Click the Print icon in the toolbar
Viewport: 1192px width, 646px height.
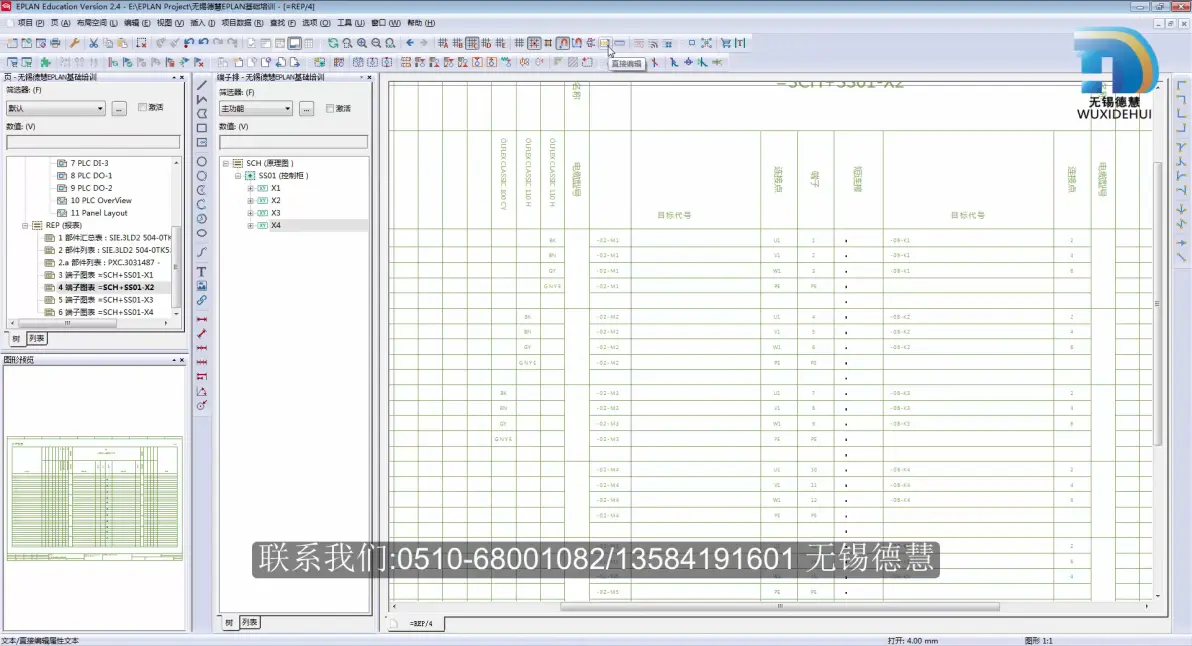click(55, 43)
